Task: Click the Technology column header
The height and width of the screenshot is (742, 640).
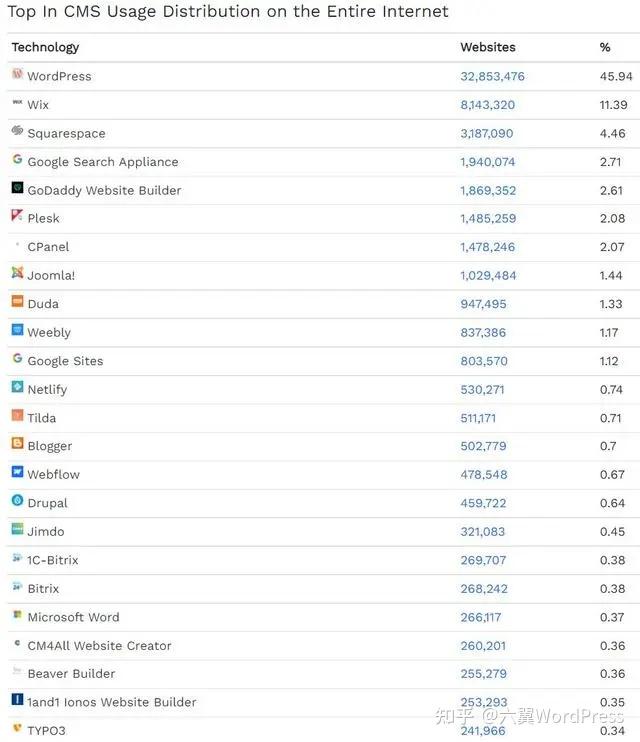Action: pos(45,47)
